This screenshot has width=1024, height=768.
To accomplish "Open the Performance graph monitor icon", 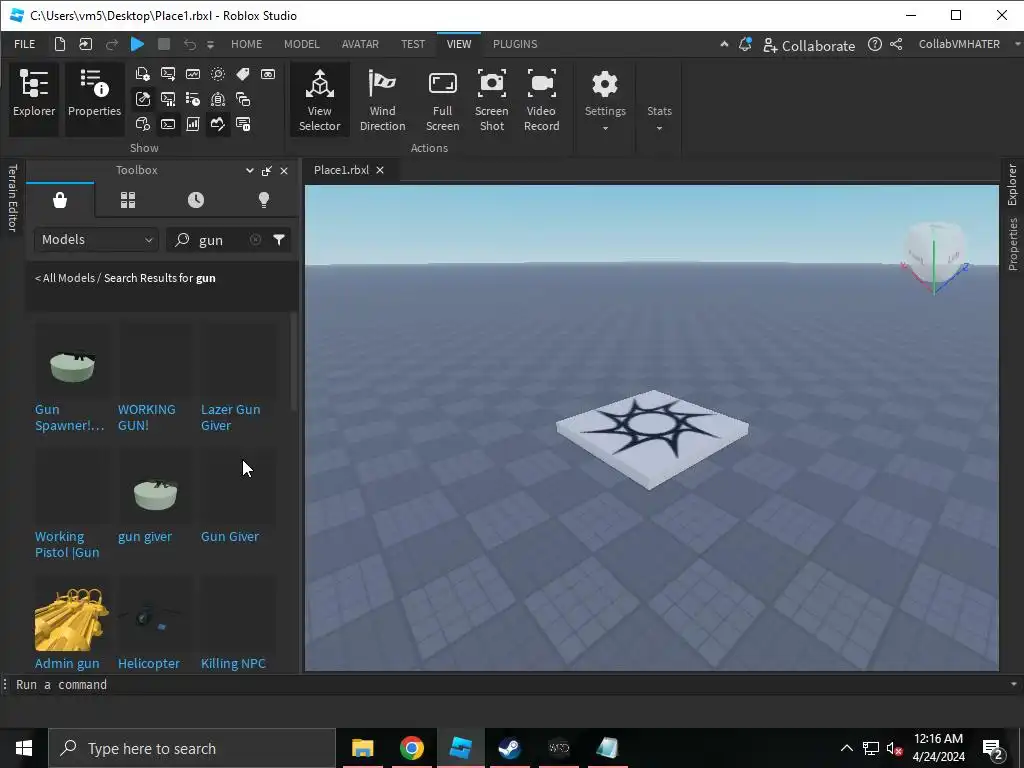I will [193, 74].
